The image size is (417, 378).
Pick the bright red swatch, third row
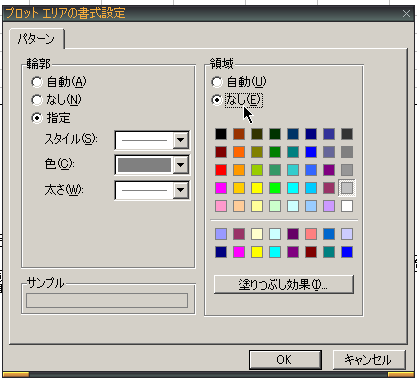pos(221,170)
